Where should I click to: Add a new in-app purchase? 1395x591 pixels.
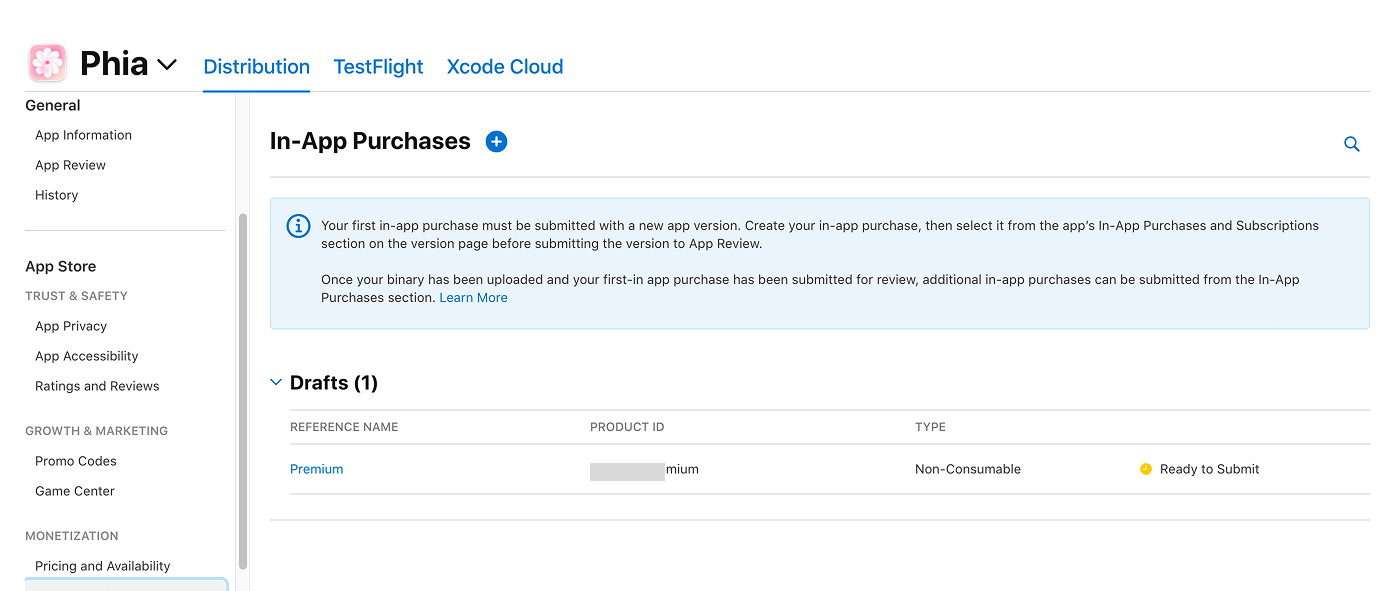click(x=496, y=142)
